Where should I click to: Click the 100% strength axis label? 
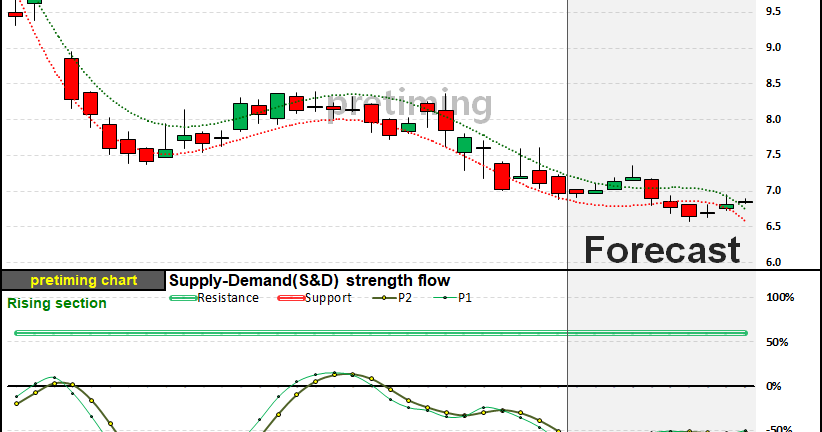[780, 298]
